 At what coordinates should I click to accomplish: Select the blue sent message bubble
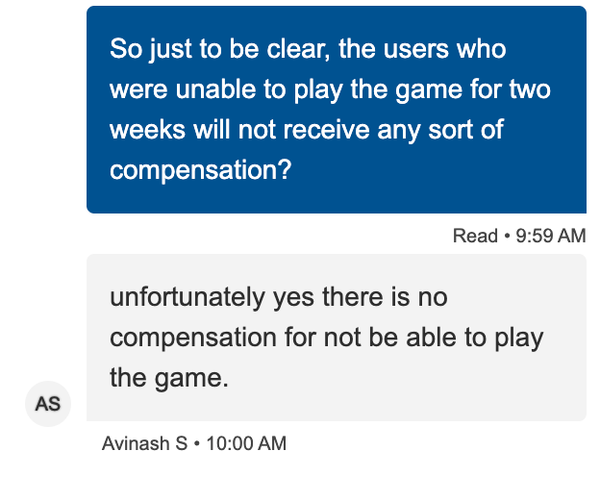[x=336, y=109]
